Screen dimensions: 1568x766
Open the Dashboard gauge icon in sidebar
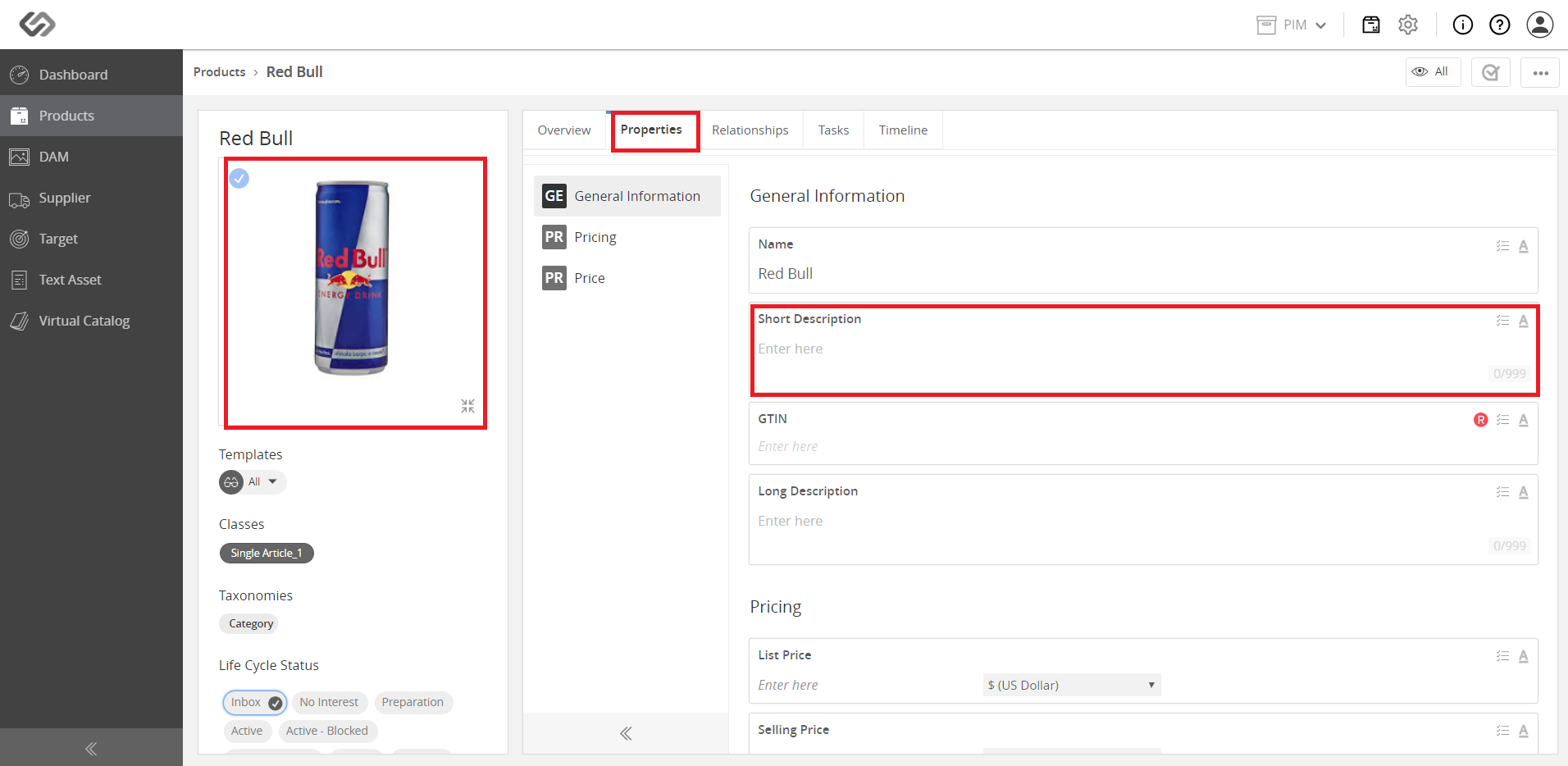click(x=20, y=75)
